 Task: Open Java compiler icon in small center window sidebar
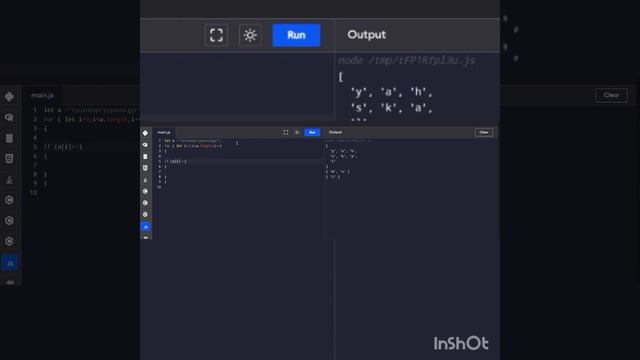[x=145, y=180]
